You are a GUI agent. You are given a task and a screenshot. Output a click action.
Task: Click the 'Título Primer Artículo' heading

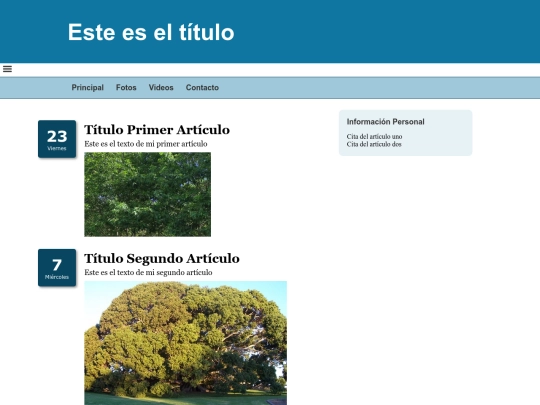pos(157,130)
